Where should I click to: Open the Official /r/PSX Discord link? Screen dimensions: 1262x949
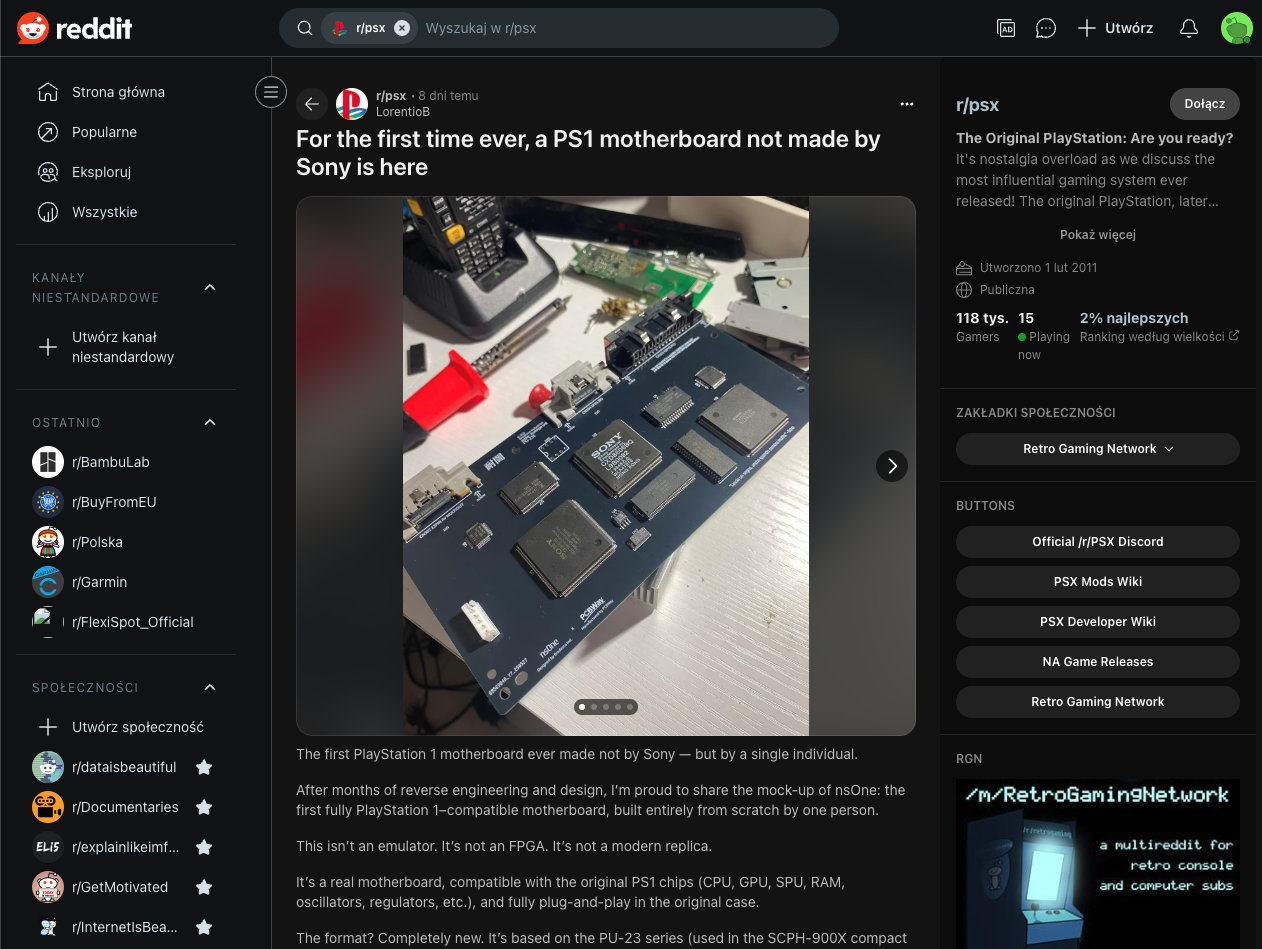(x=1097, y=542)
